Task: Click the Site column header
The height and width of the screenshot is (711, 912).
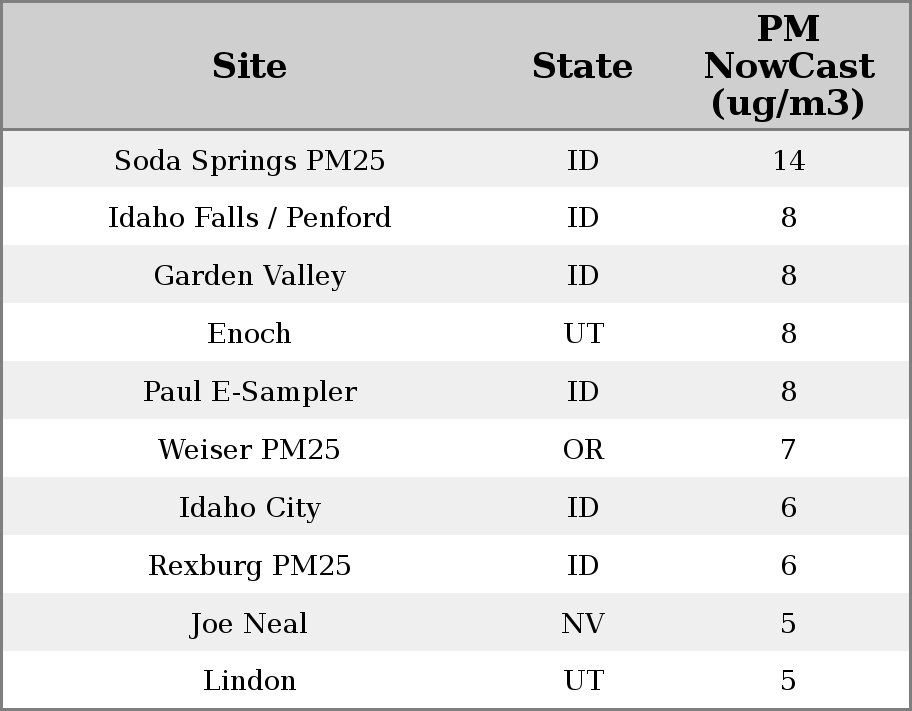Action: [x=249, y=66]
